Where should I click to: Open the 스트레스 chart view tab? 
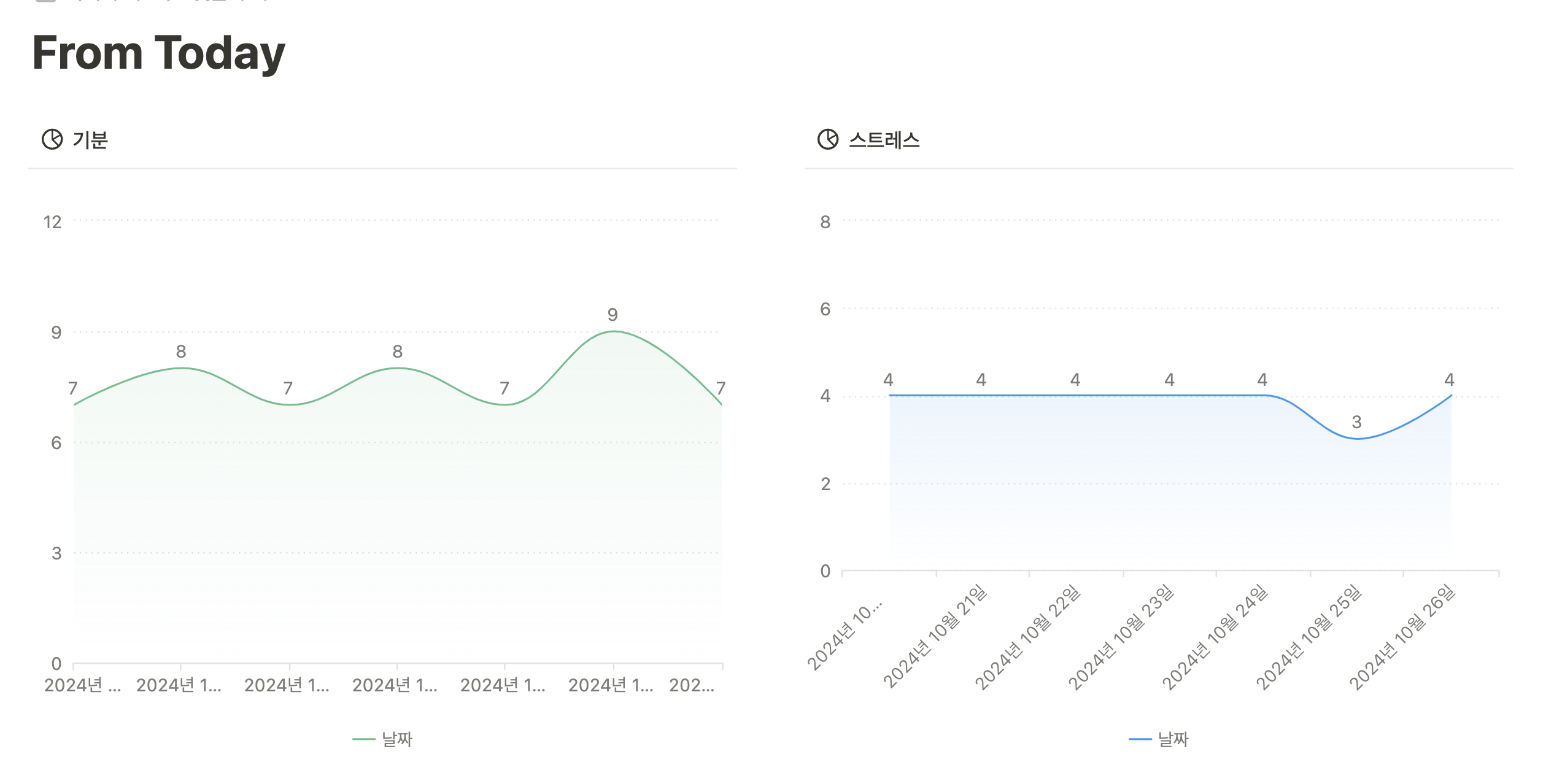pyautogui.click(x=884, y=140)
